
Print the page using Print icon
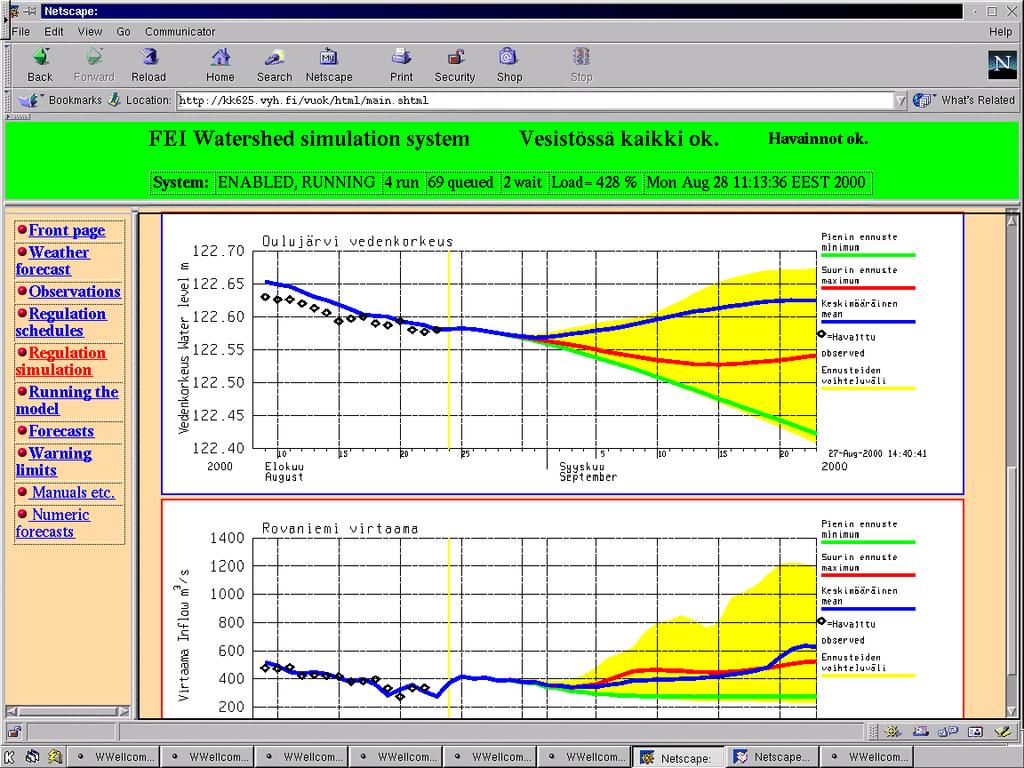pyautogui.click(x=401, y=57)
